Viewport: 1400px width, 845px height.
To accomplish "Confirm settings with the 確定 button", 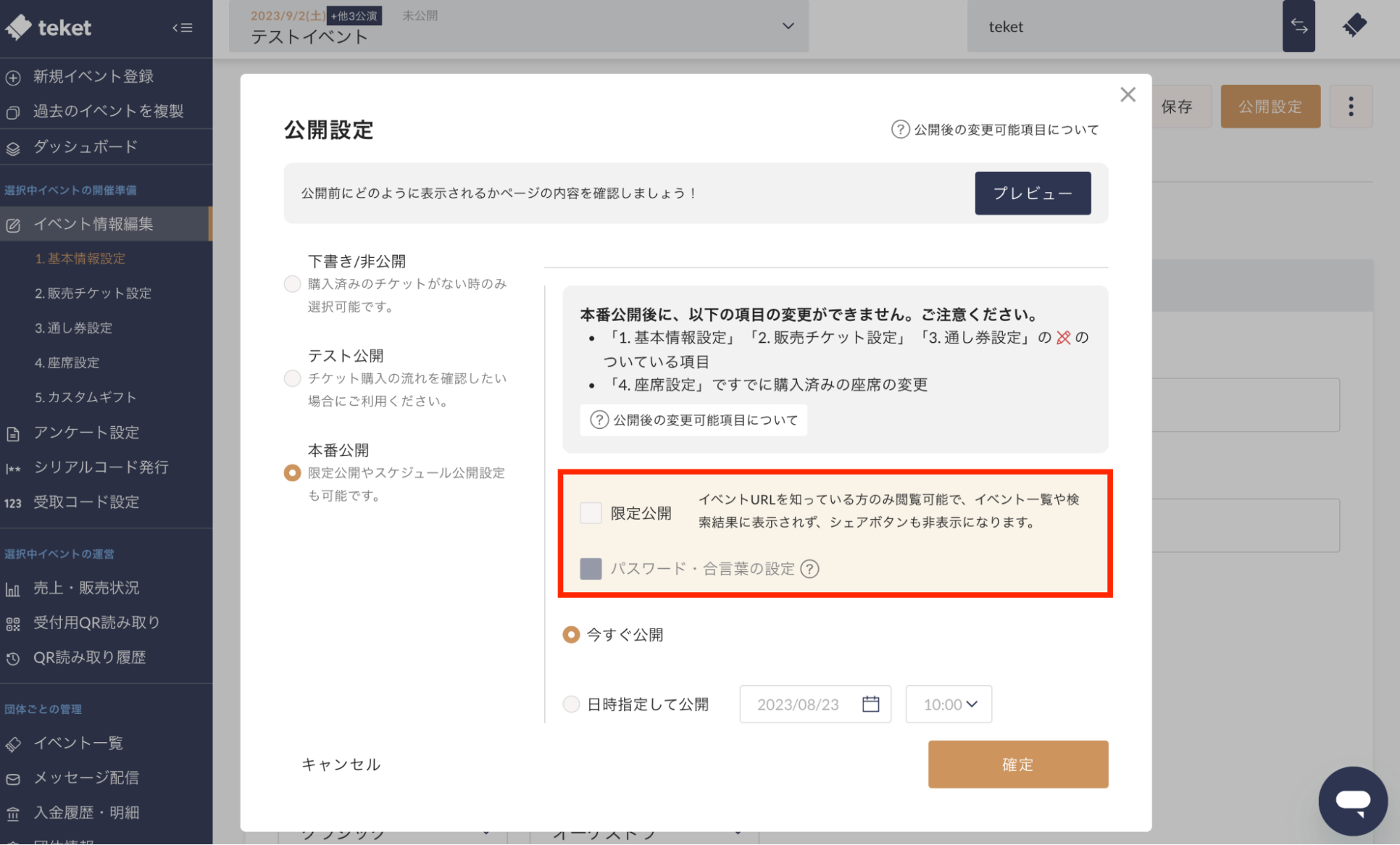I will (x=1018, y=764).
